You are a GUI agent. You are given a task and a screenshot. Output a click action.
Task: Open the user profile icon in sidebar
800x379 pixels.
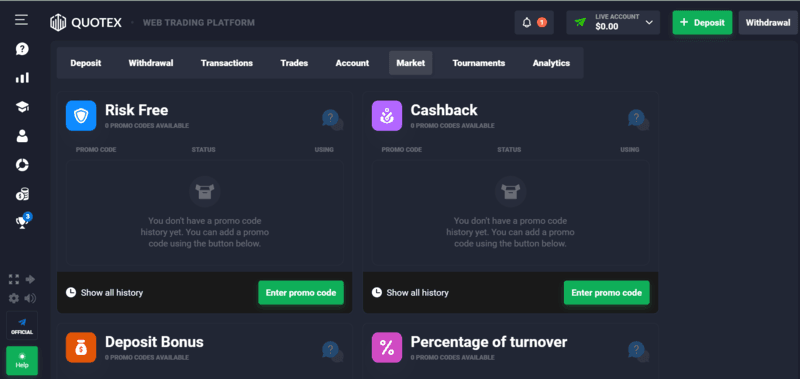pos(22,136)
